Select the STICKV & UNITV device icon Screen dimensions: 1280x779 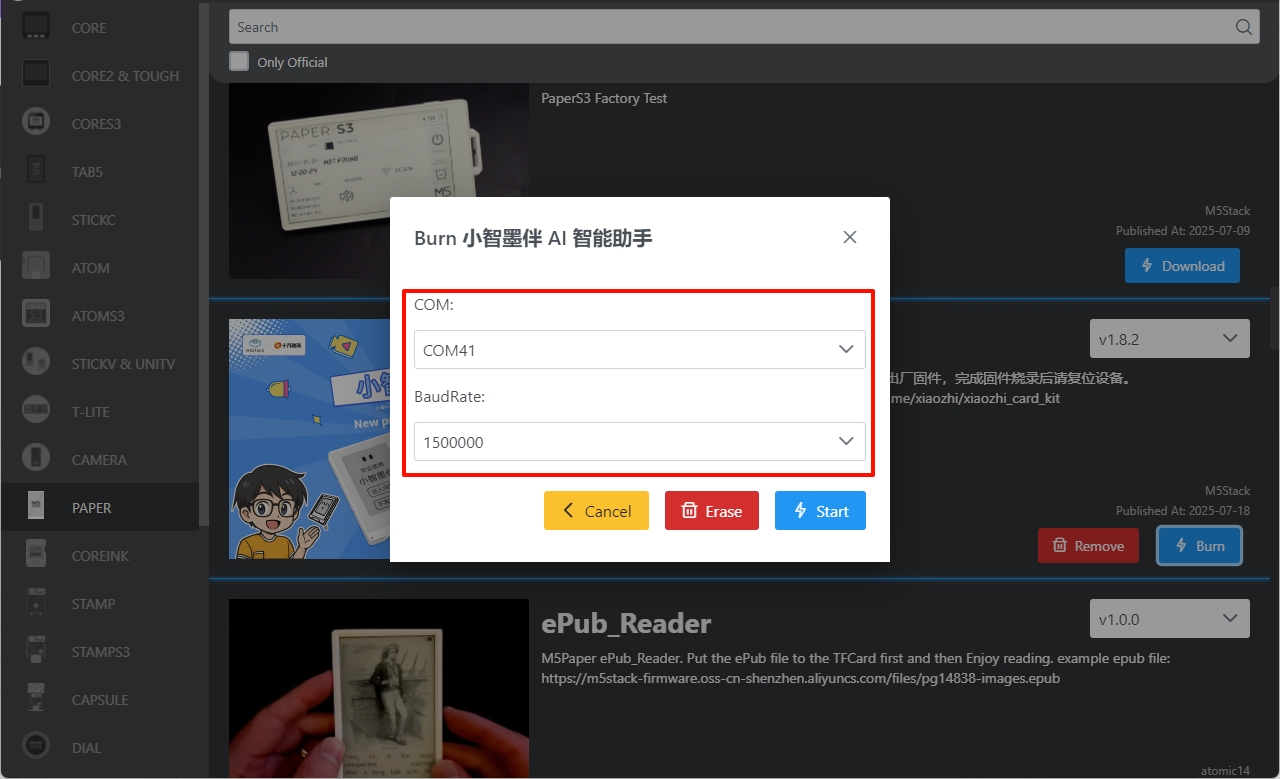click(x=36, y=363)
